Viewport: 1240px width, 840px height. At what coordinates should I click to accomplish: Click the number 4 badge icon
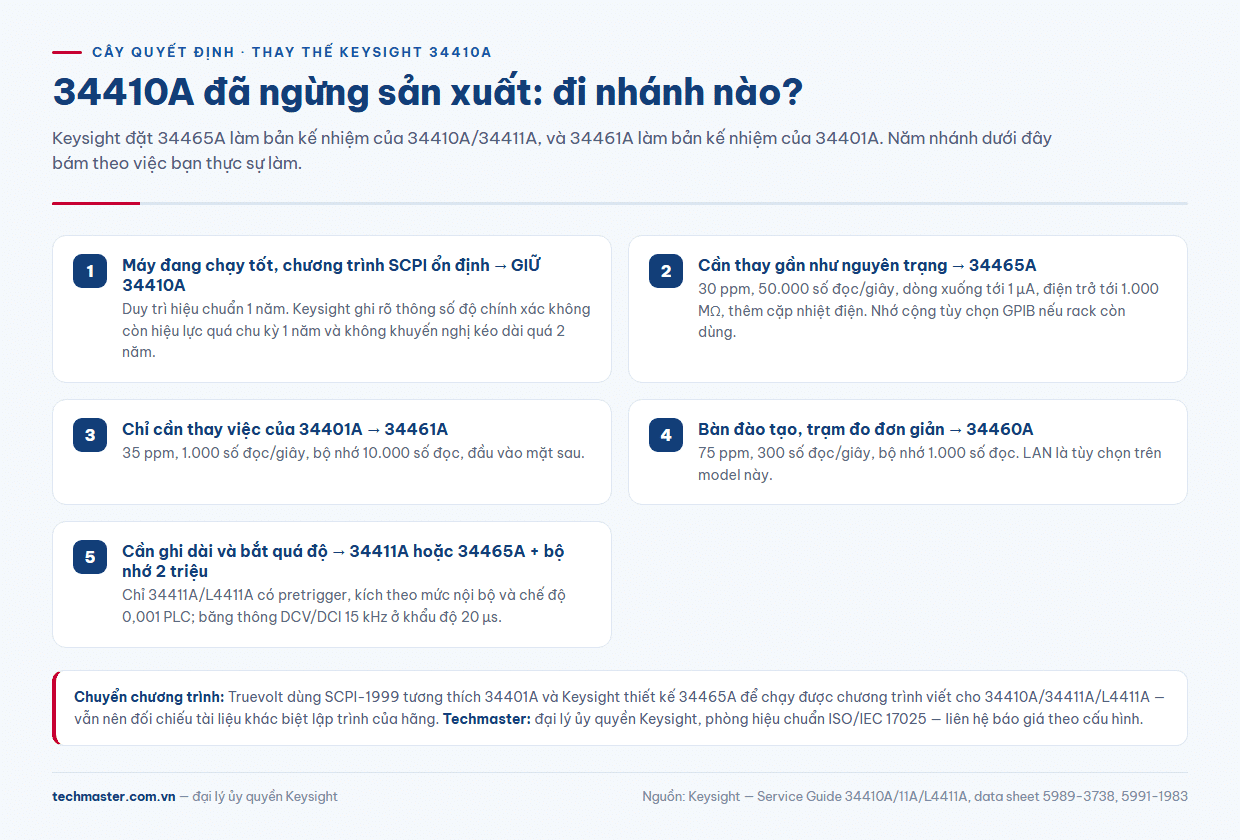tap(666, 435)
